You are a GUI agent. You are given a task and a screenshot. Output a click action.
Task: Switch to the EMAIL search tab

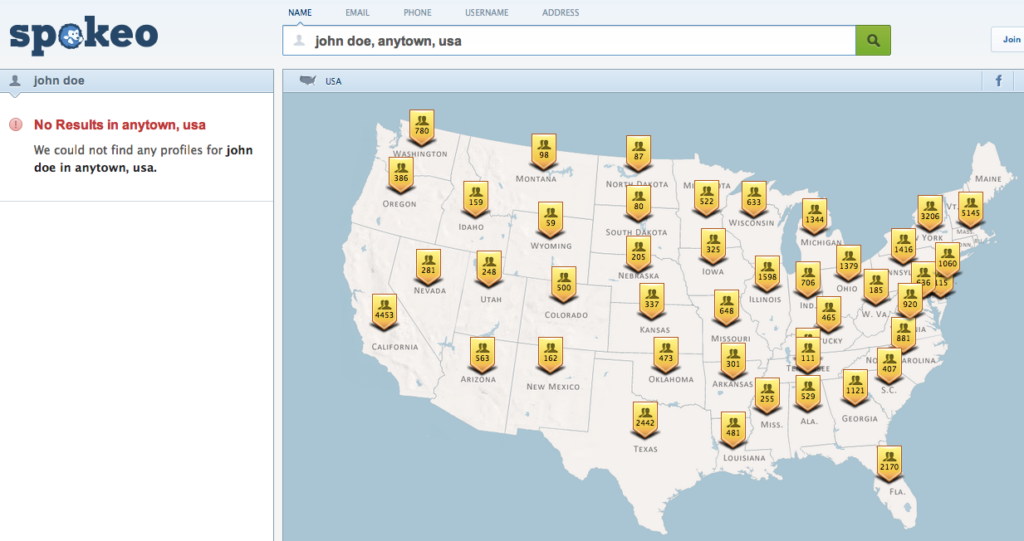(357, 12)
